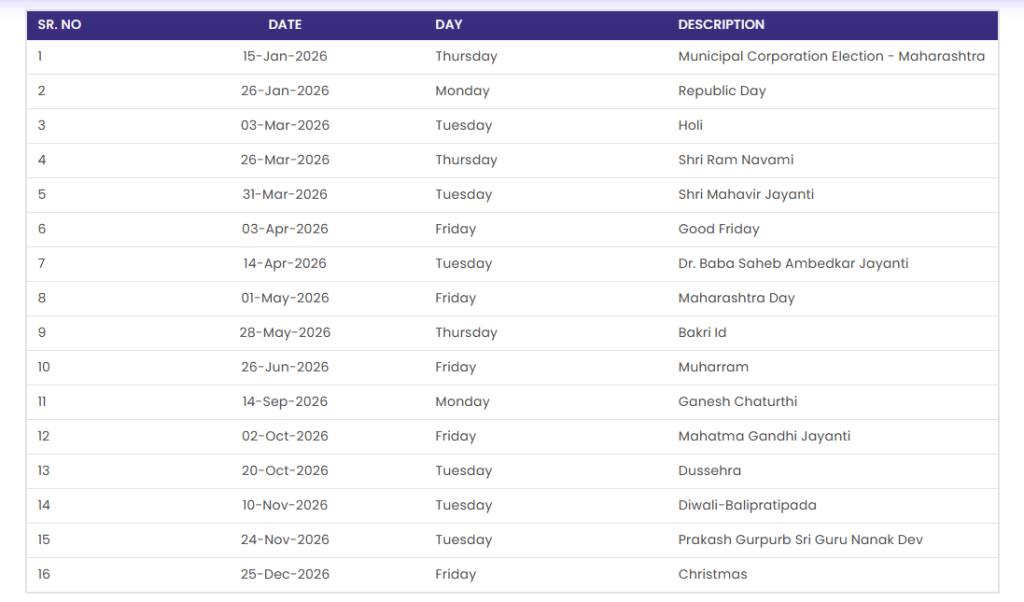This screenshot has height=602, width=1024.
Task: Select the Republic Day description cell
Action: pyautogui.click(x=722, y=91)
